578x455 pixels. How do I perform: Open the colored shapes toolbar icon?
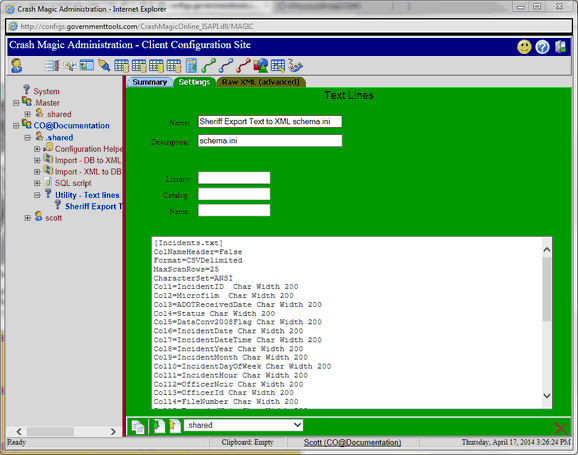click(261, 66)
